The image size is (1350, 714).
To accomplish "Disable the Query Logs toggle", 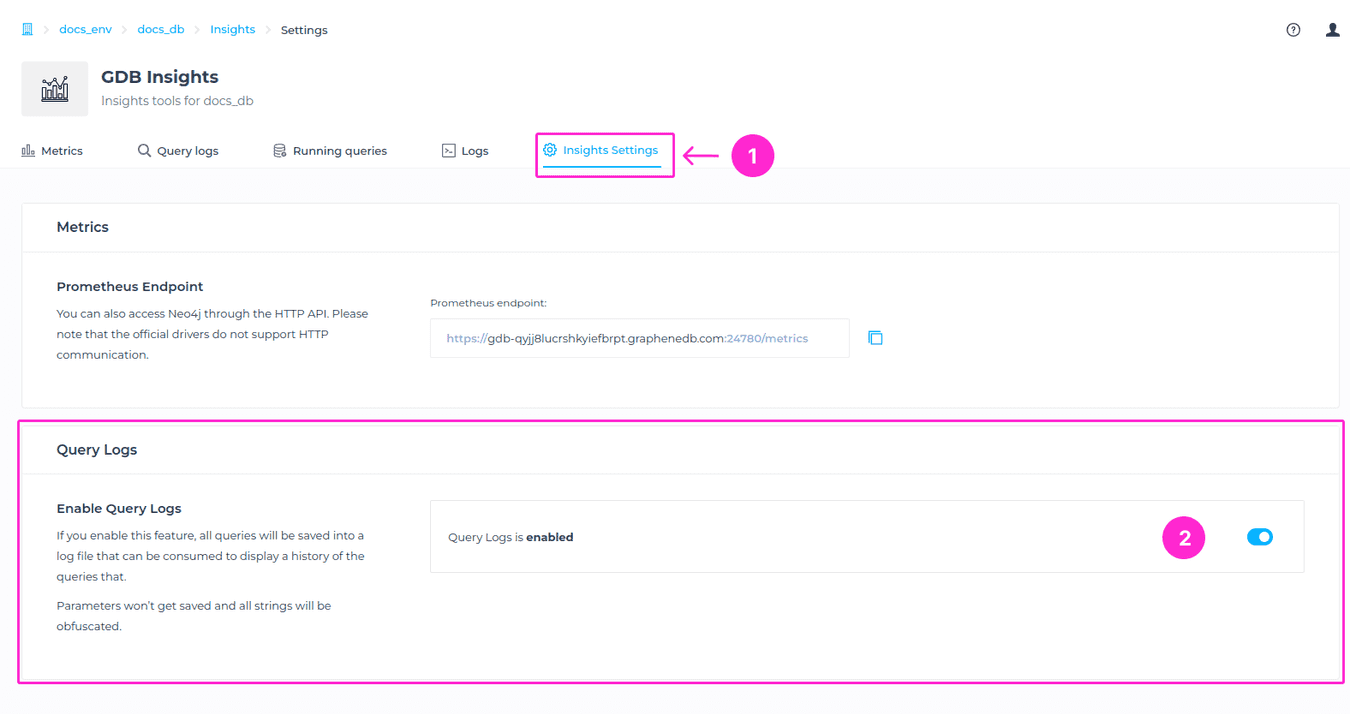I will 1259,537.
